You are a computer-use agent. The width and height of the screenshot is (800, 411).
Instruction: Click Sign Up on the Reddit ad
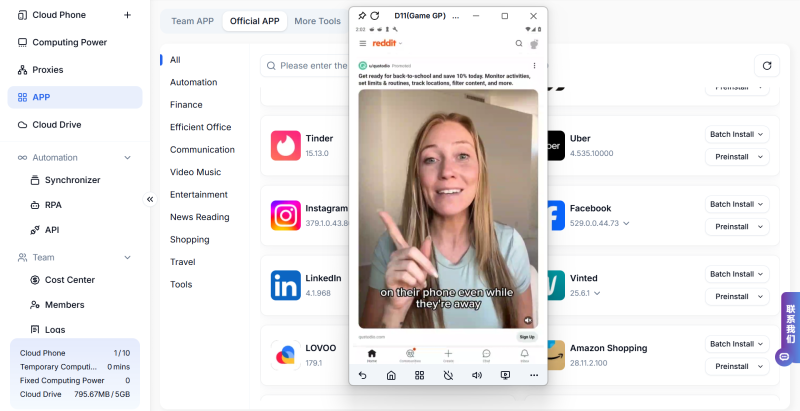pyautogui.click(x=526, y=337)
